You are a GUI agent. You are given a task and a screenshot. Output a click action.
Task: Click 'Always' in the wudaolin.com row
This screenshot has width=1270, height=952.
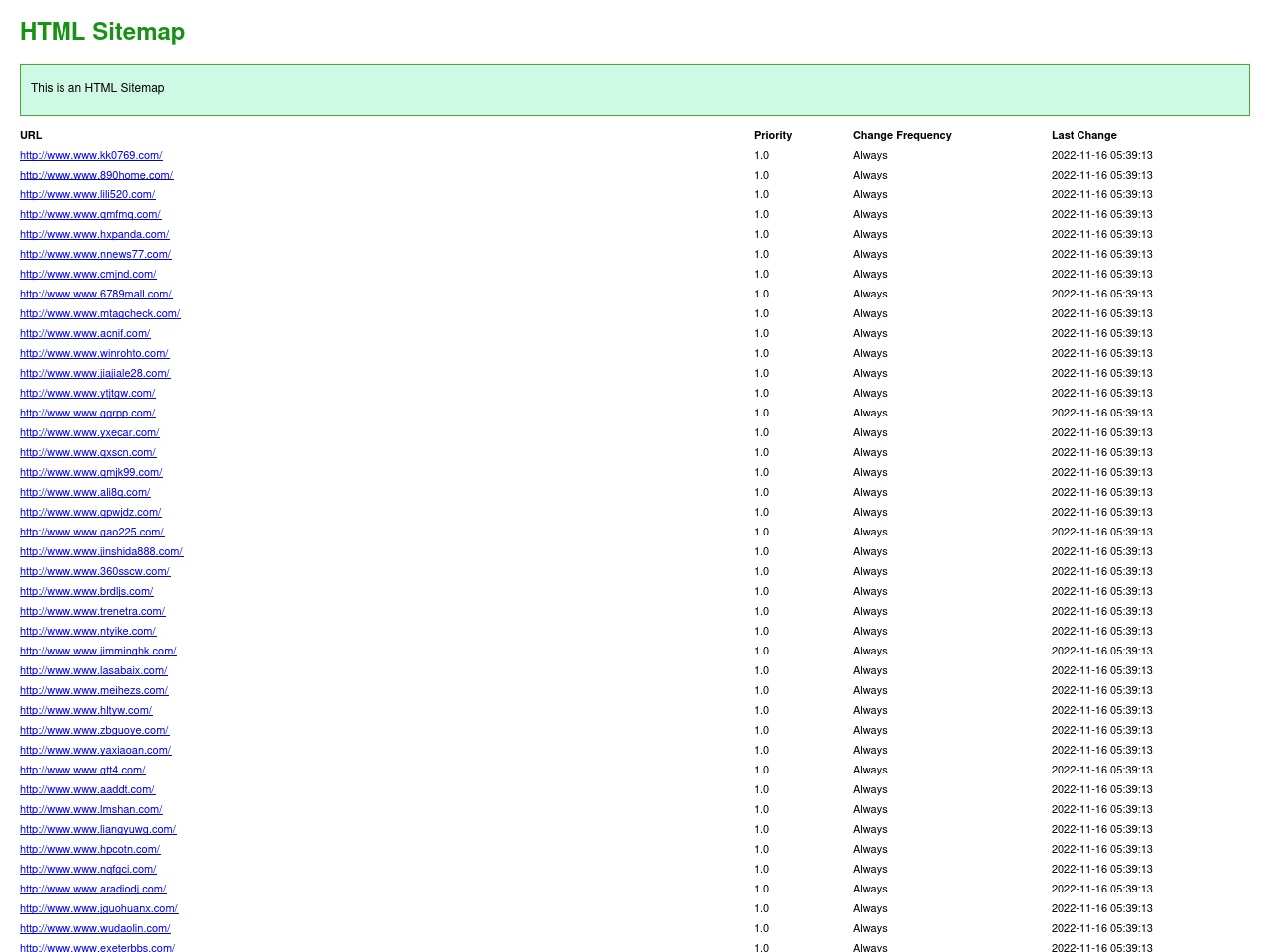tap(870, 928)
